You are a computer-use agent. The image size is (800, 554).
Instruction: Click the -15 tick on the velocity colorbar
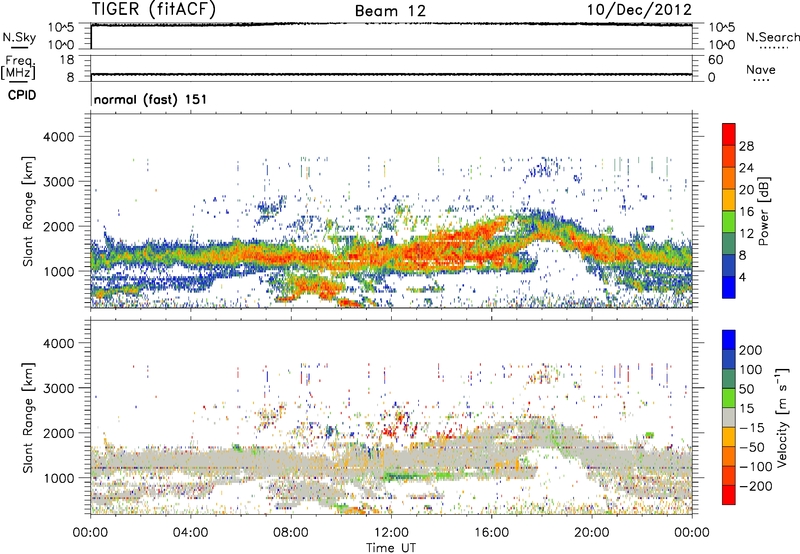(751, 428)
